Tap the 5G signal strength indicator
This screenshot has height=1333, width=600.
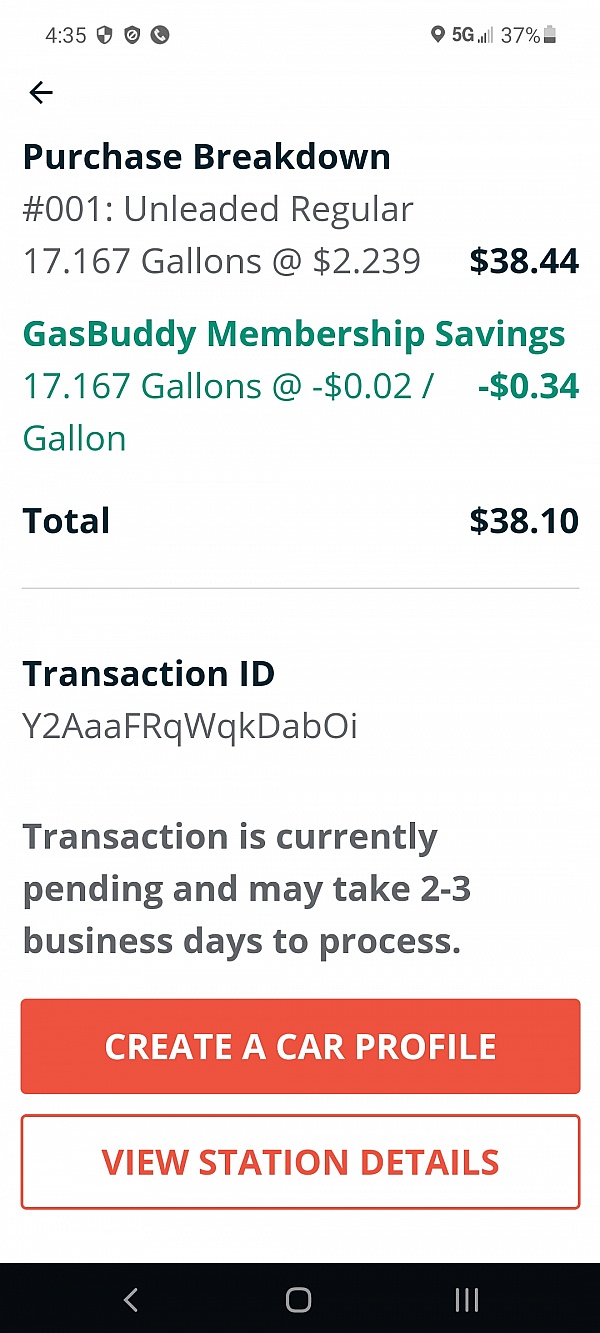pyautogui.click(x=472, y=35)
